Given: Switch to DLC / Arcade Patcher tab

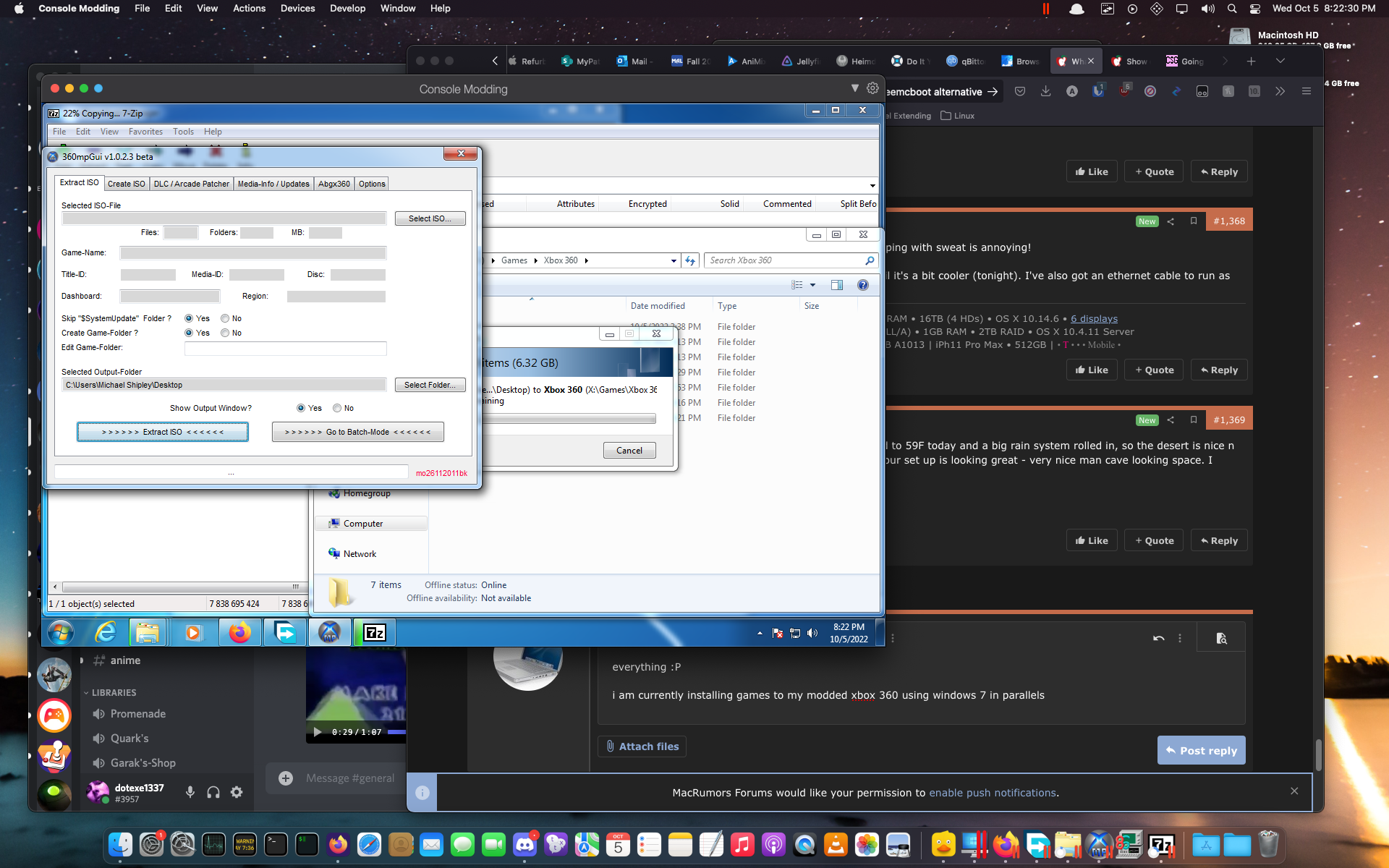Looking at the screenshot, I should click(x=191, y=184).
